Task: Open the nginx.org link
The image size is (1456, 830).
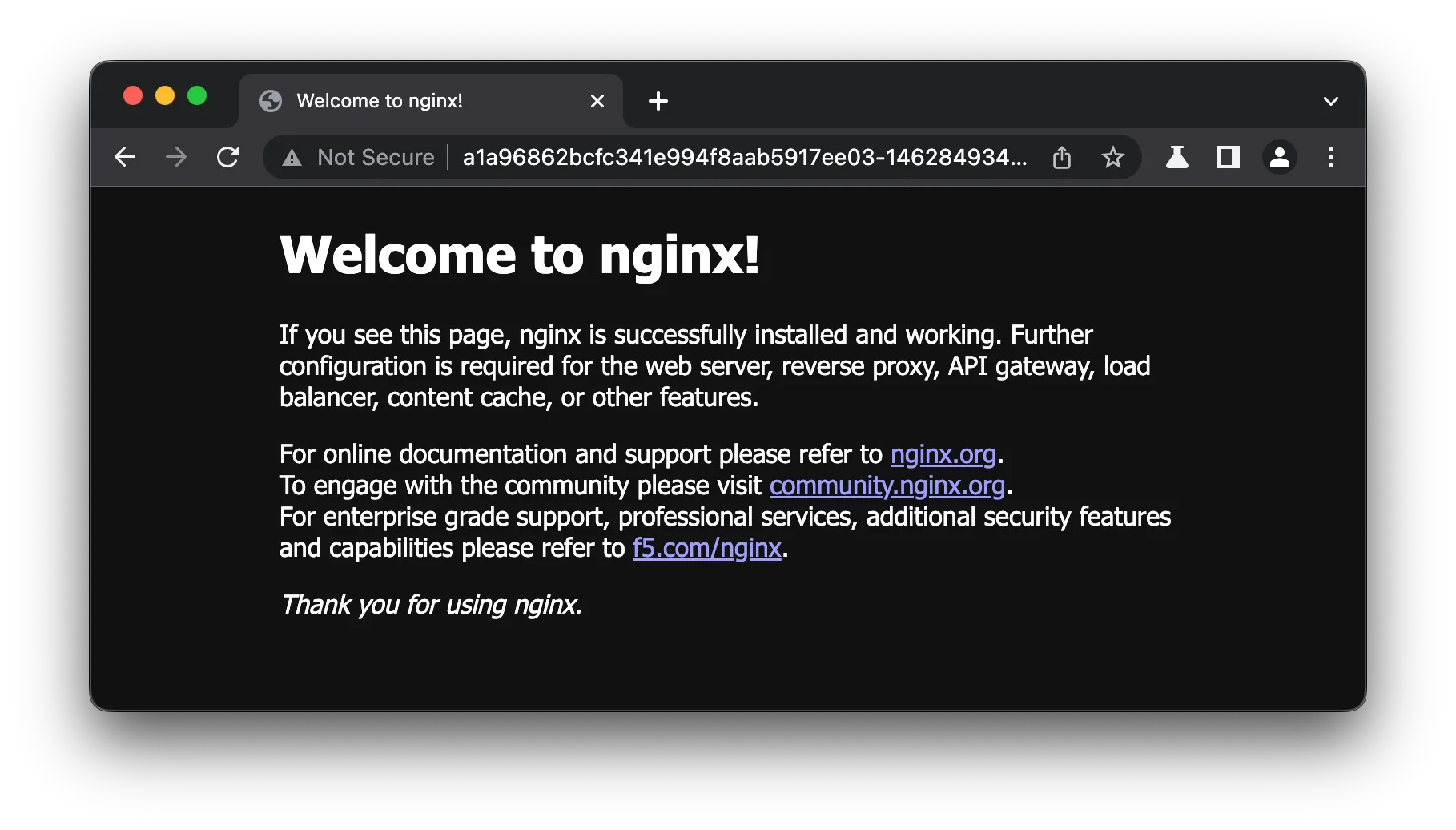Action: pyautogui.click(x=943, y=454)
